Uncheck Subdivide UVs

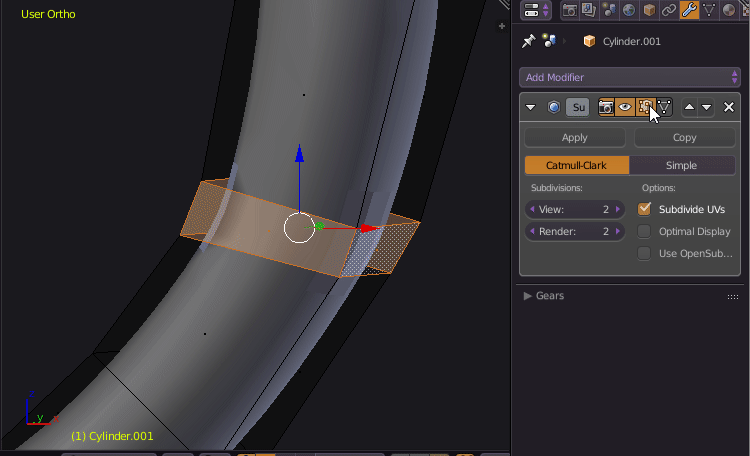[x=644, y=209]
